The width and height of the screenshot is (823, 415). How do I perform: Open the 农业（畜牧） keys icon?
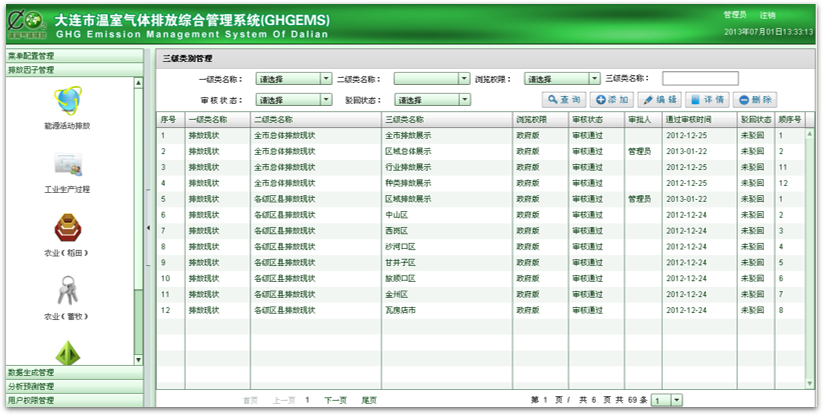coord(67,290)
